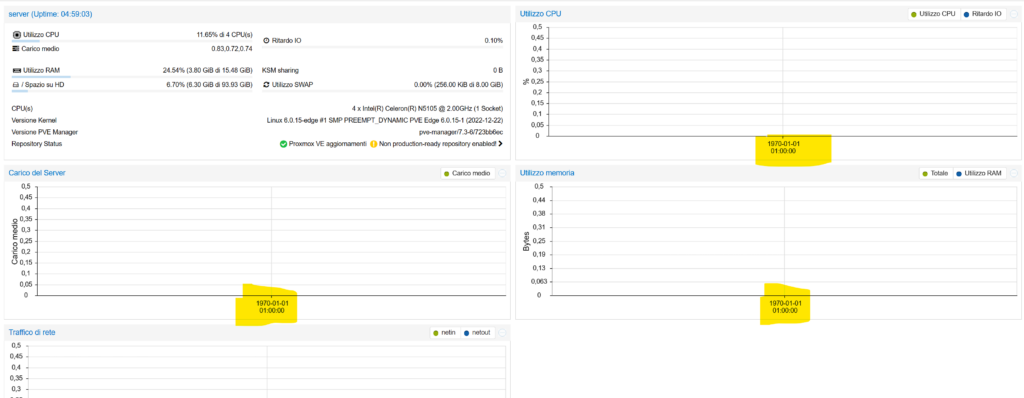
Task: Click the Intel Celeron N5105 CPU model text
Action: point(428,108)
